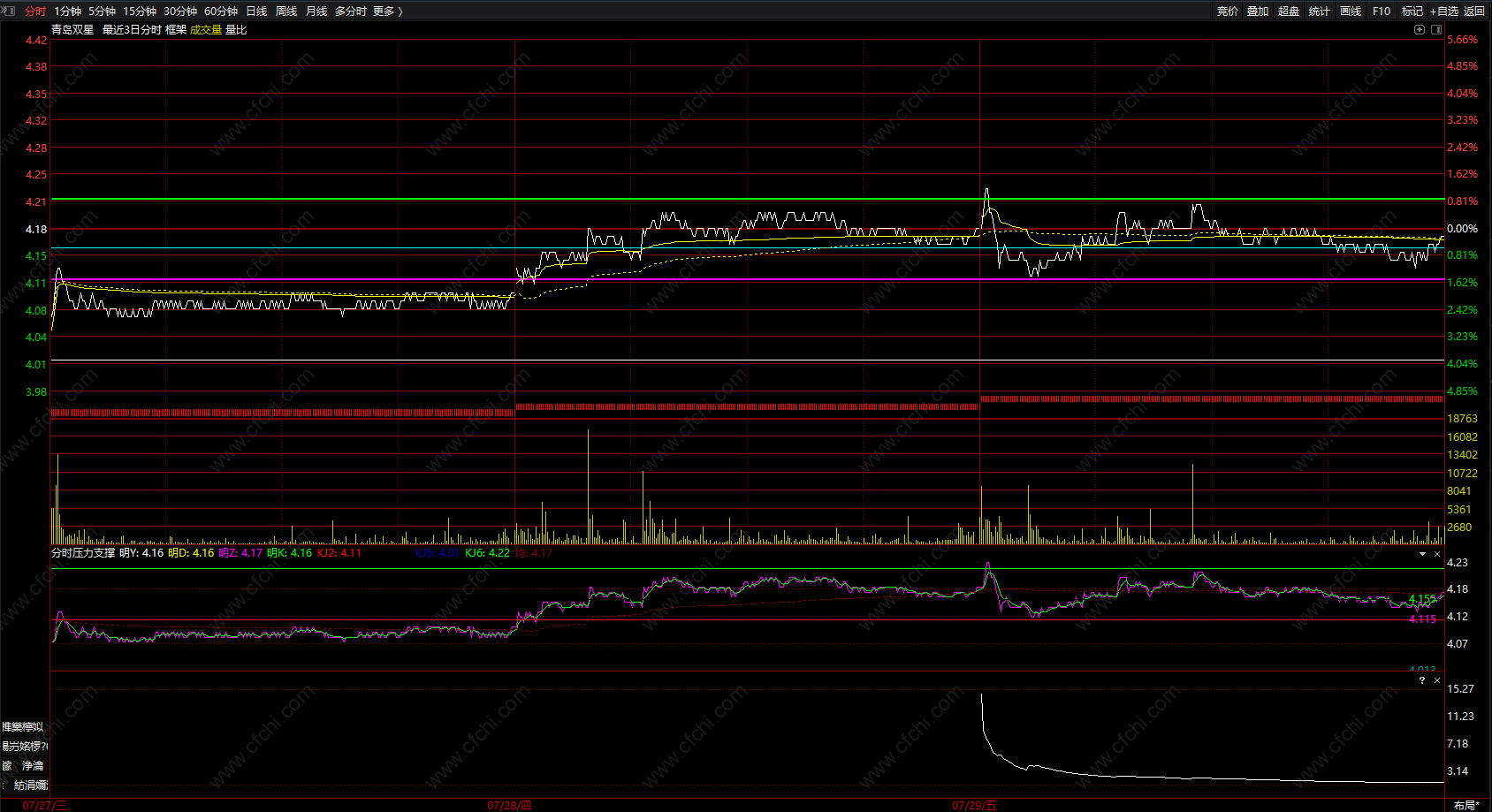Viewport: 1492px width, 812px height.
Task: Select the 成交量 volume label
Action: [206, 29]
